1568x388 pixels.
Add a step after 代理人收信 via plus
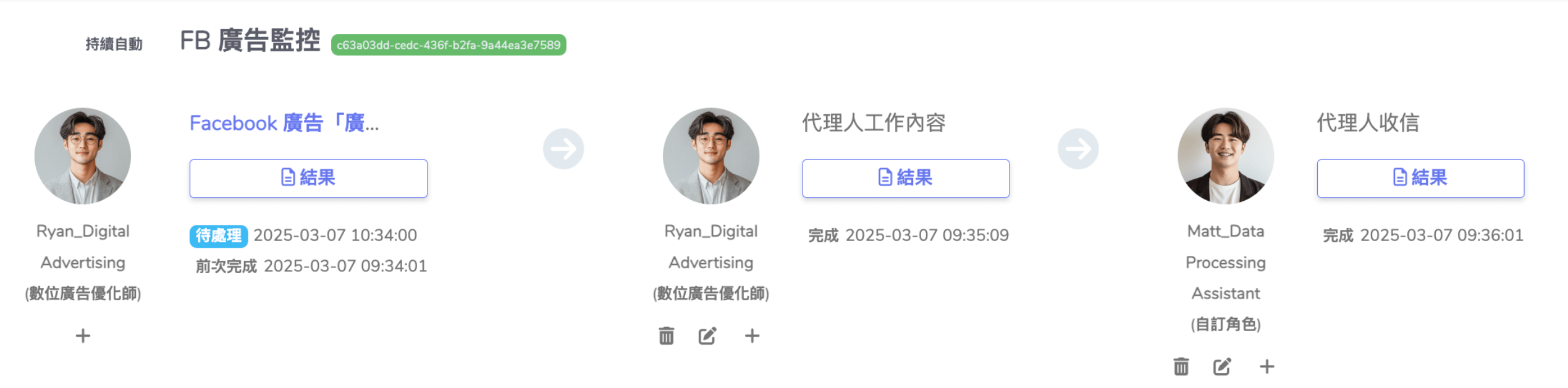point(1267,366)
